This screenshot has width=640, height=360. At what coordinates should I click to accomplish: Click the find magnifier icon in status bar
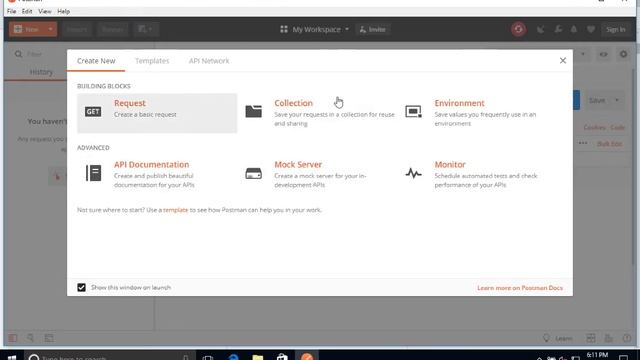point(30,338)
